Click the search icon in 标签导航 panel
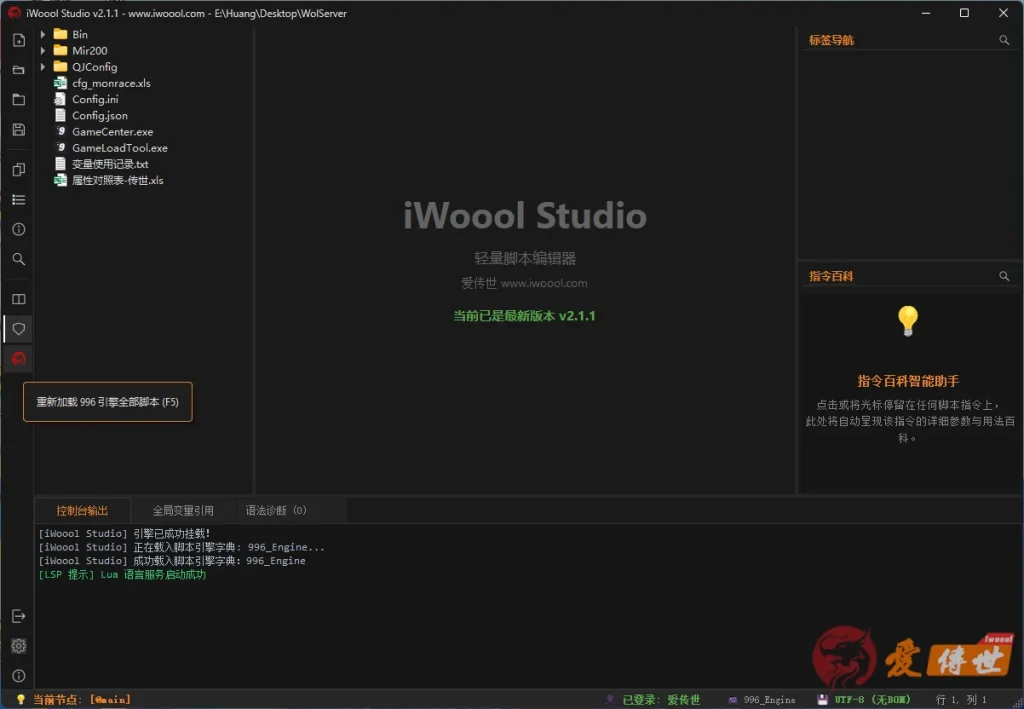 1004,40
